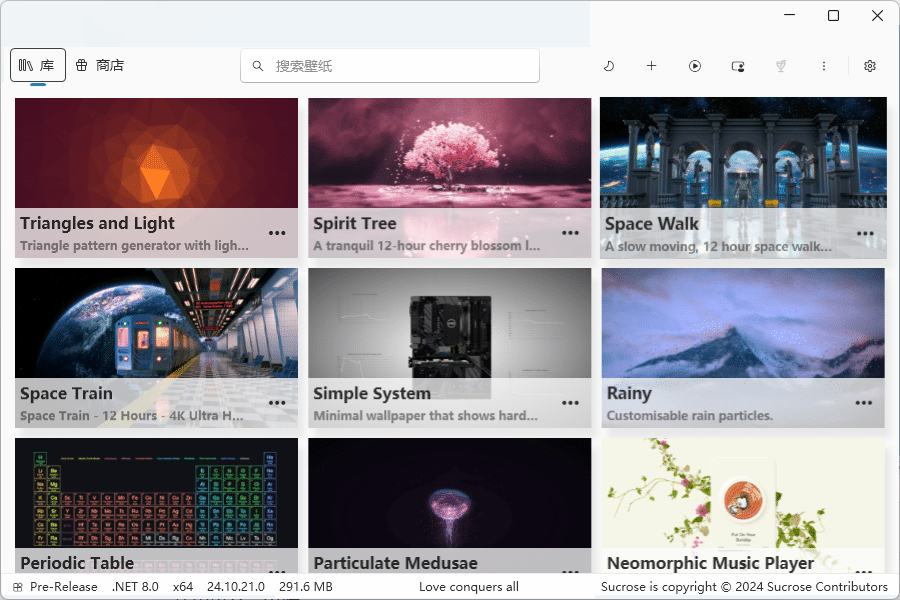The height and width of the screenshot is (600, 900).
Task: Open the vertical three-dot more menu
Action: (824, 66)
